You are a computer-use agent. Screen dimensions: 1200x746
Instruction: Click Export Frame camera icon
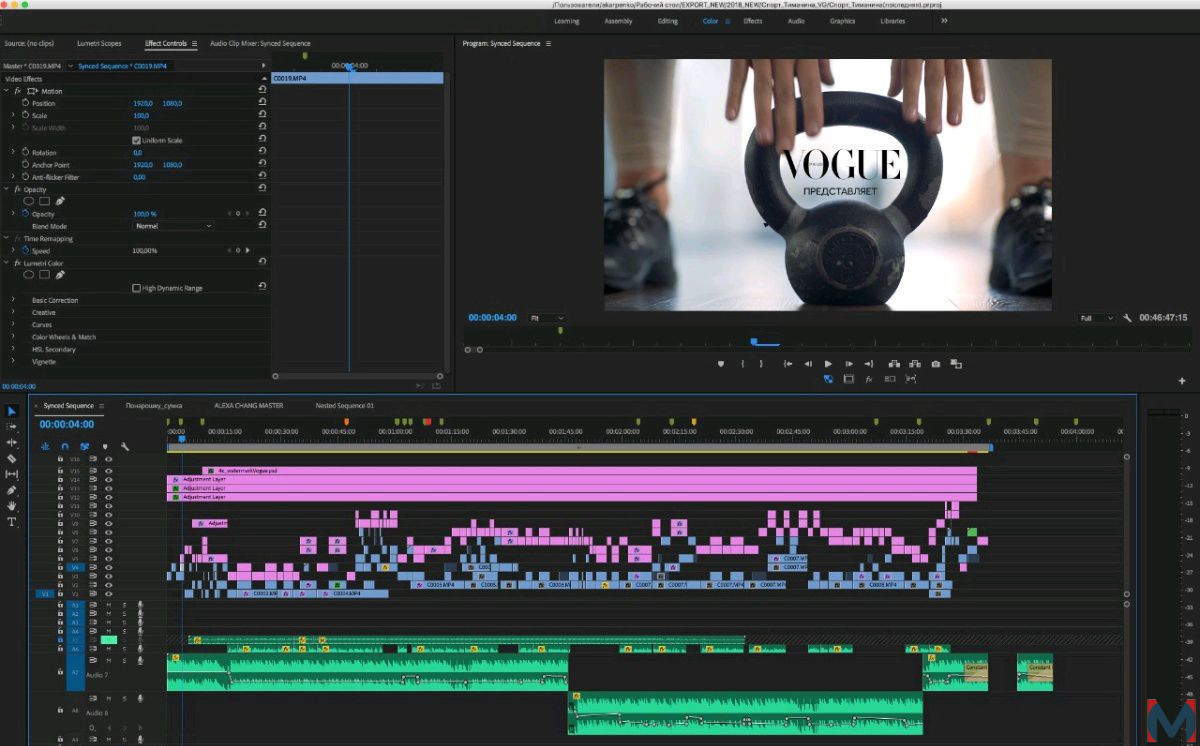(935, 364)
